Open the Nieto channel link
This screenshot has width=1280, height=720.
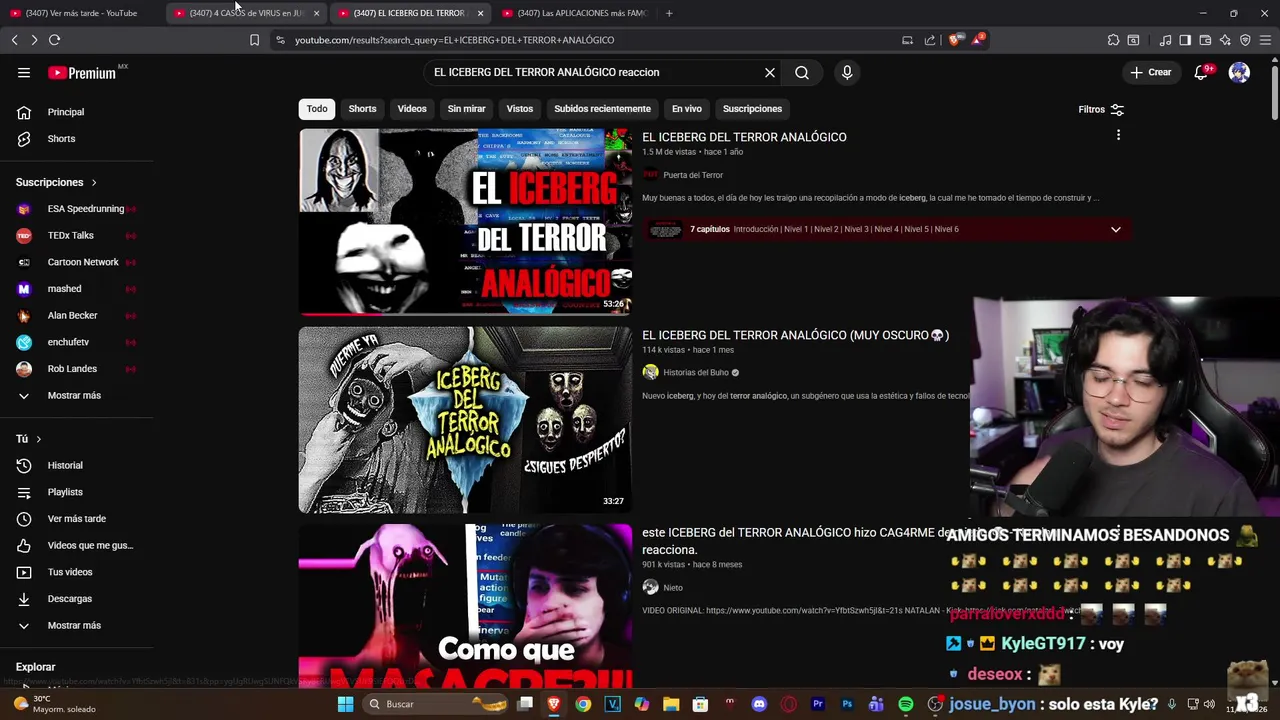click(x=673, y=588)
